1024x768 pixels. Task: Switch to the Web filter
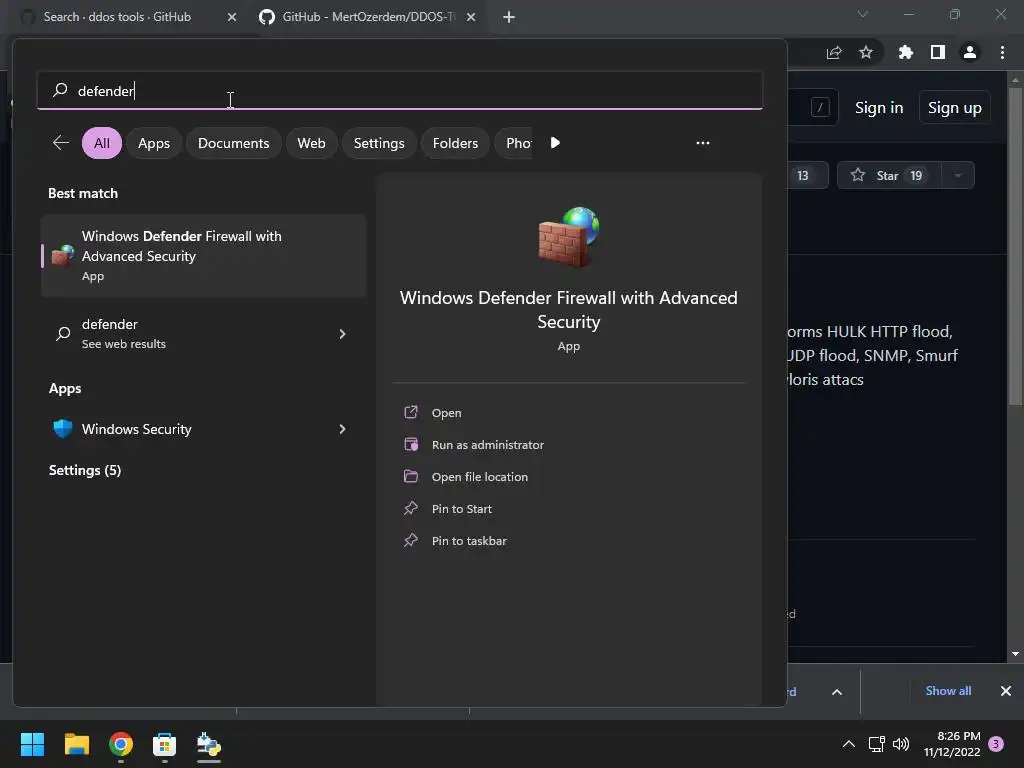311,143
